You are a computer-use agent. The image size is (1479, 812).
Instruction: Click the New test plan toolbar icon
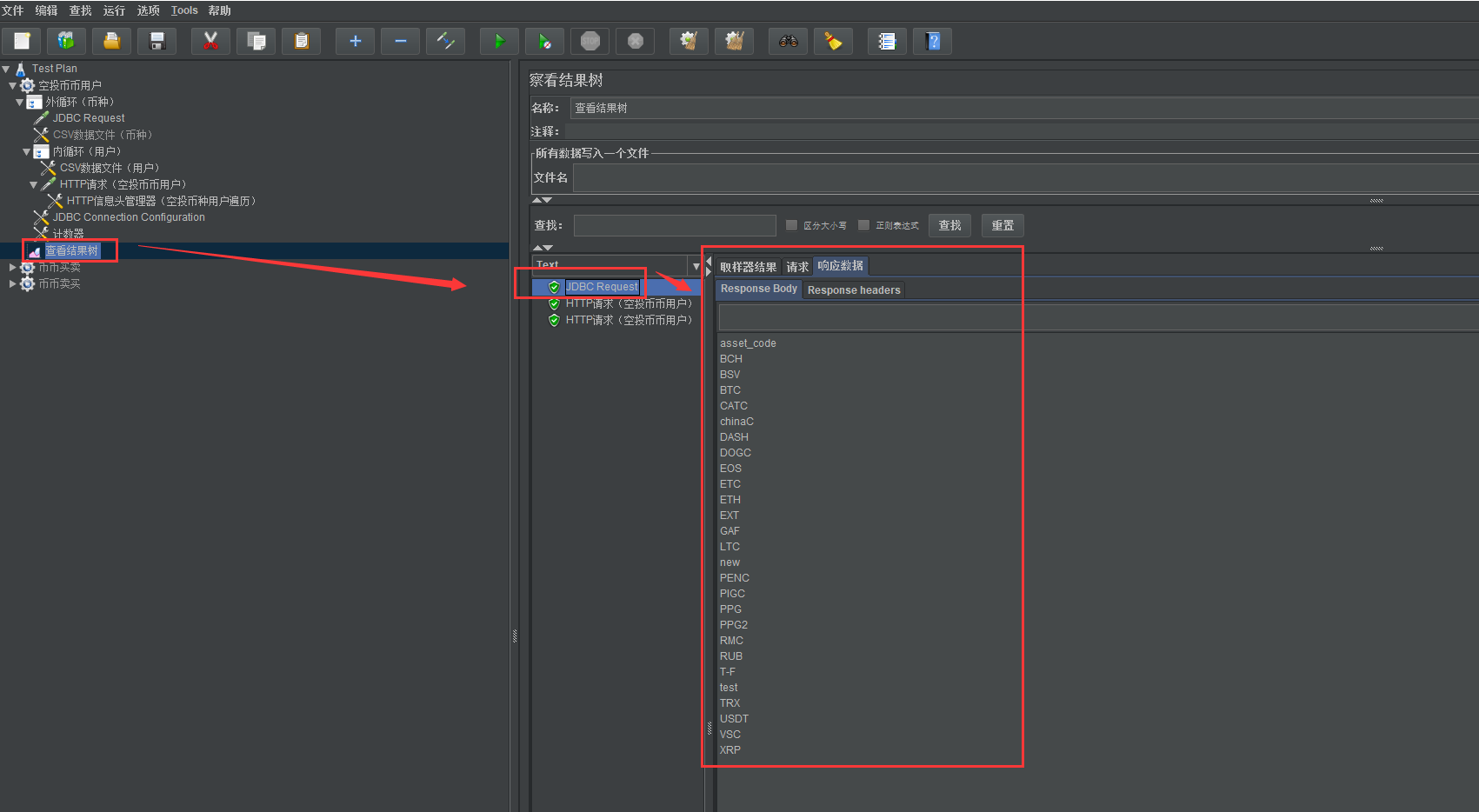pos(22,41)
